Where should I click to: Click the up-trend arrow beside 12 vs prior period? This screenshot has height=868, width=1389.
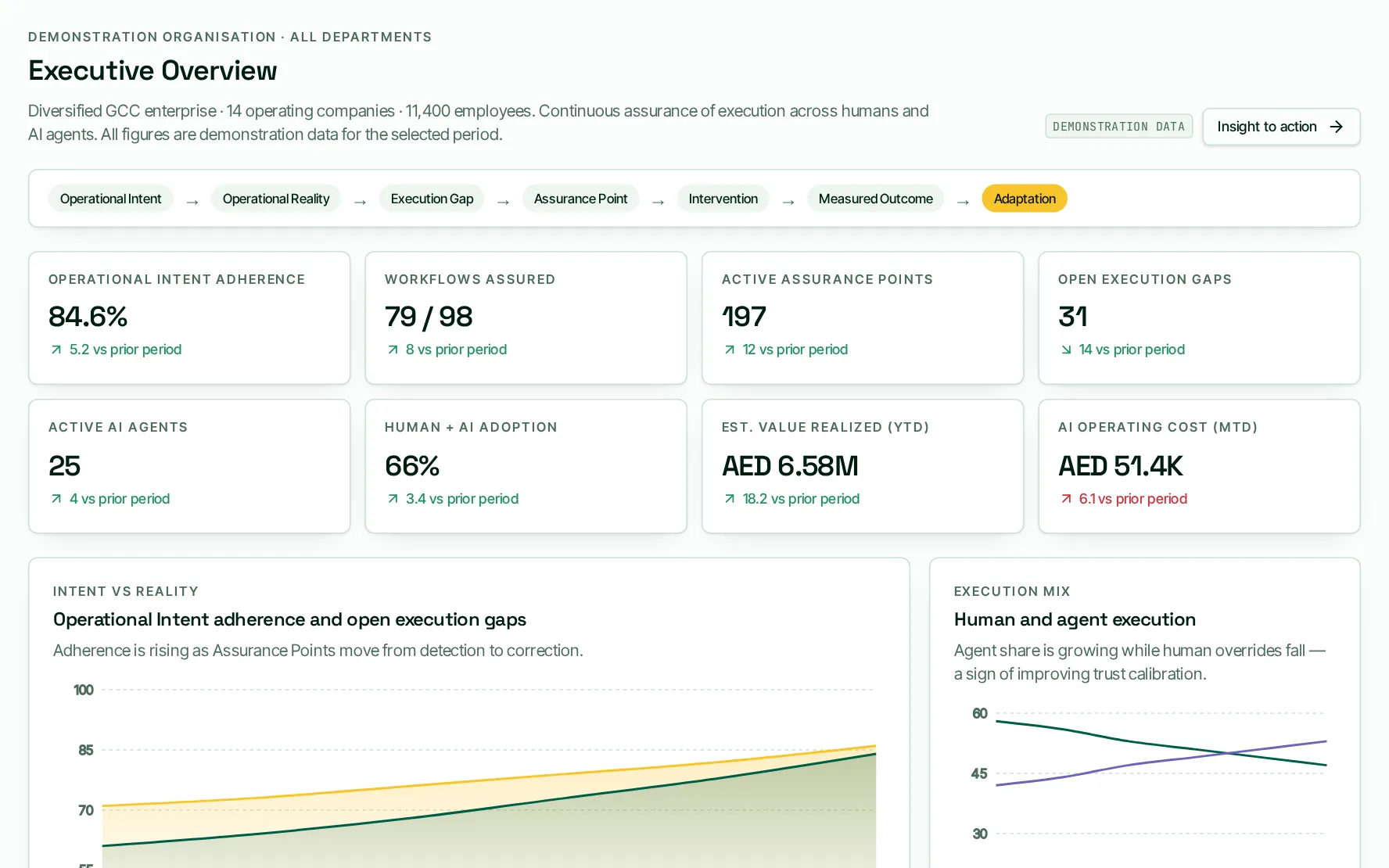730,350
